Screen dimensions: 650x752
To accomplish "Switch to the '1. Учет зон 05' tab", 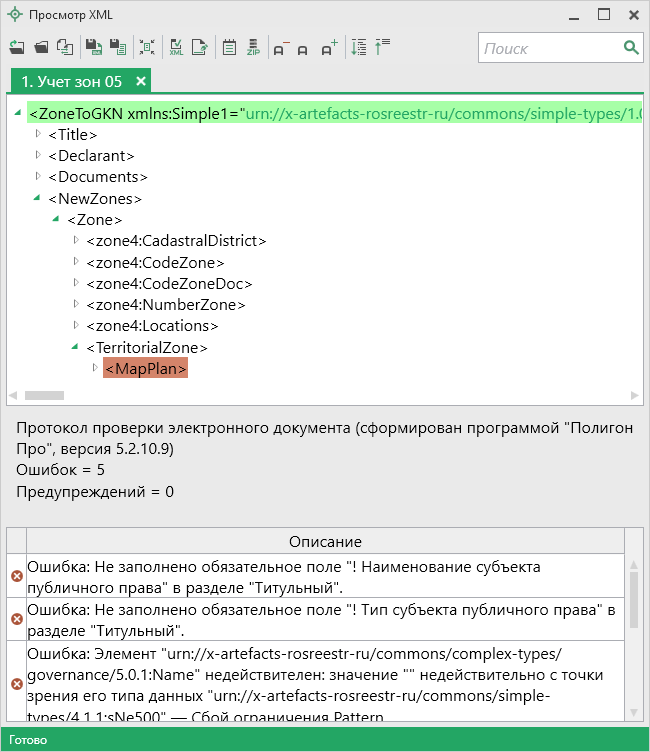I will point(72,81).
